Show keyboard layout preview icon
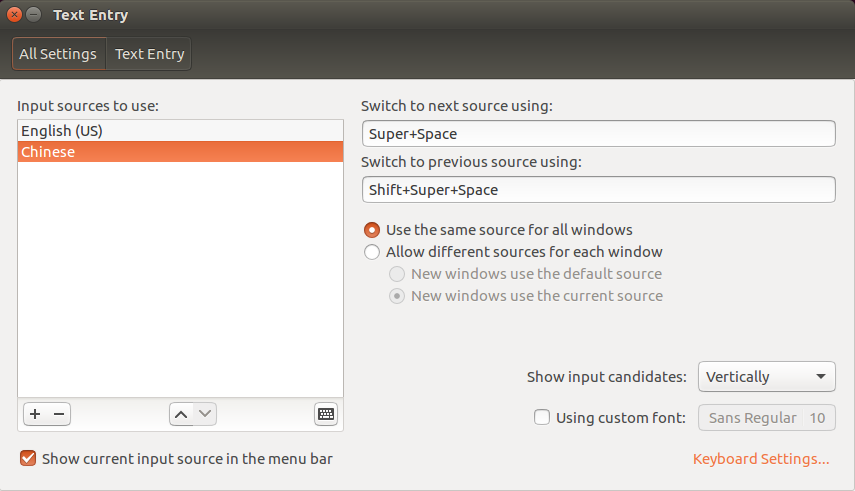The height and width of the screenshot is (491, 855). tap(326, 414)
